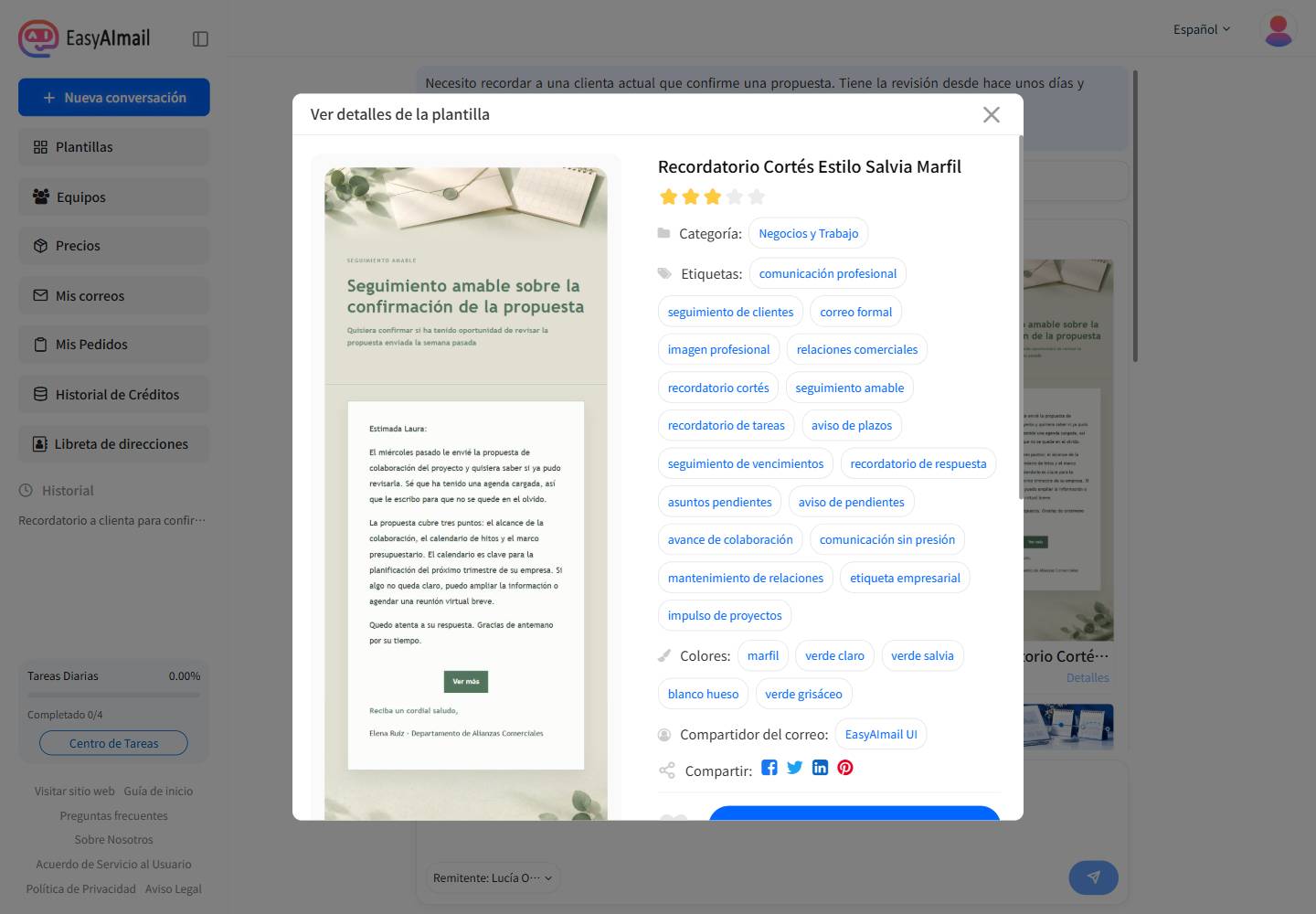Share template on Twitter
1316x914 pixels.
[795, 768]
